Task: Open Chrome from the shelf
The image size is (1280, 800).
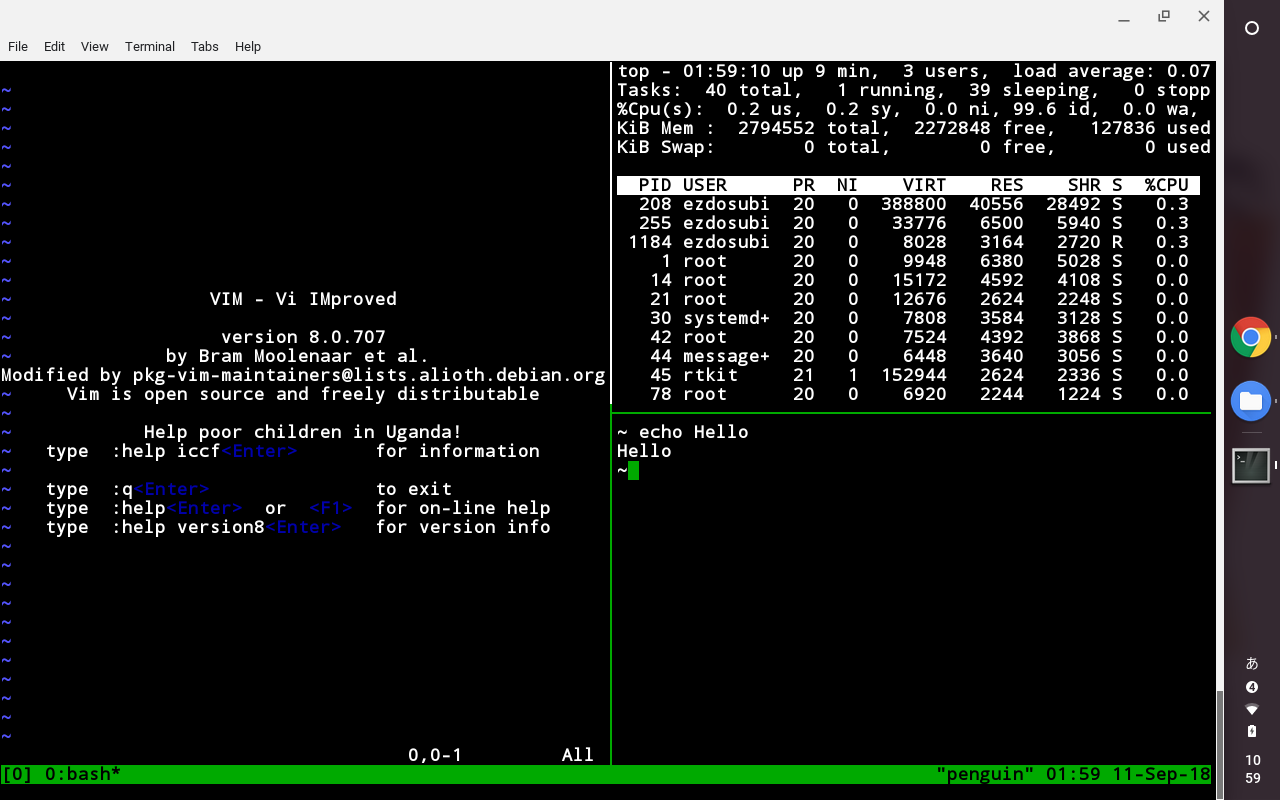Action: [x=1251, y=337]
